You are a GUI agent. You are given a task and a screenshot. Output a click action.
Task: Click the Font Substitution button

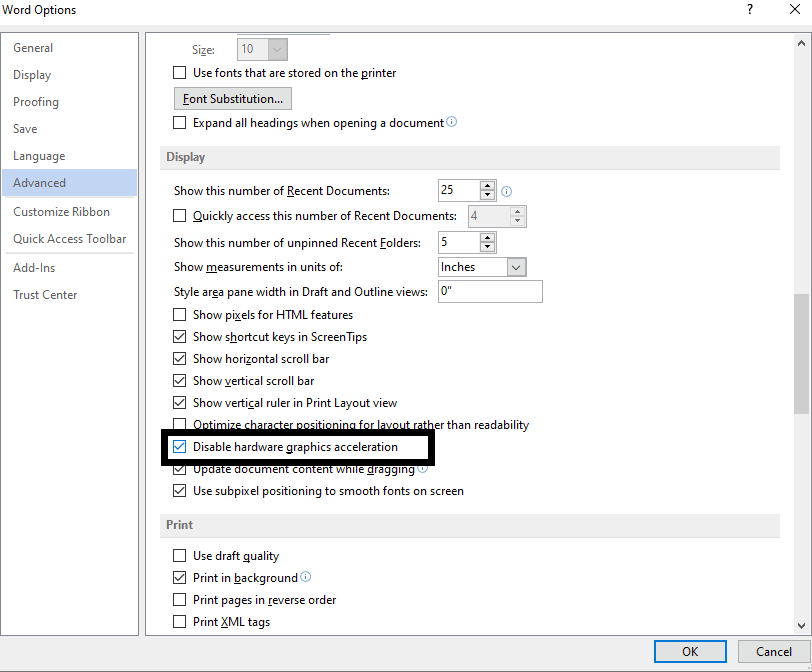tap(233, 98)
